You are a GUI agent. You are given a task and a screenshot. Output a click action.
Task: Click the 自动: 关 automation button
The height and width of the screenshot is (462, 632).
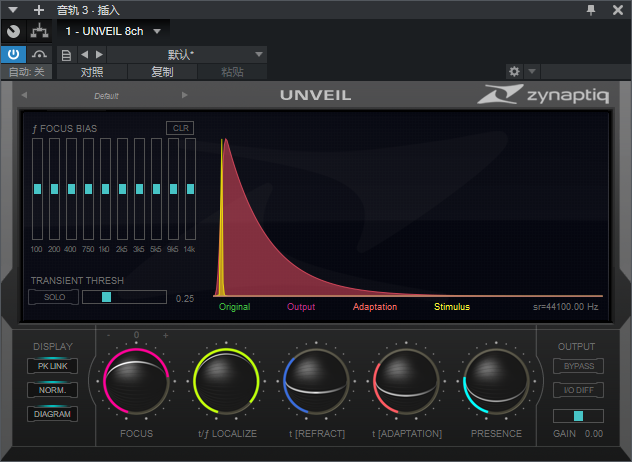[27, 72]
